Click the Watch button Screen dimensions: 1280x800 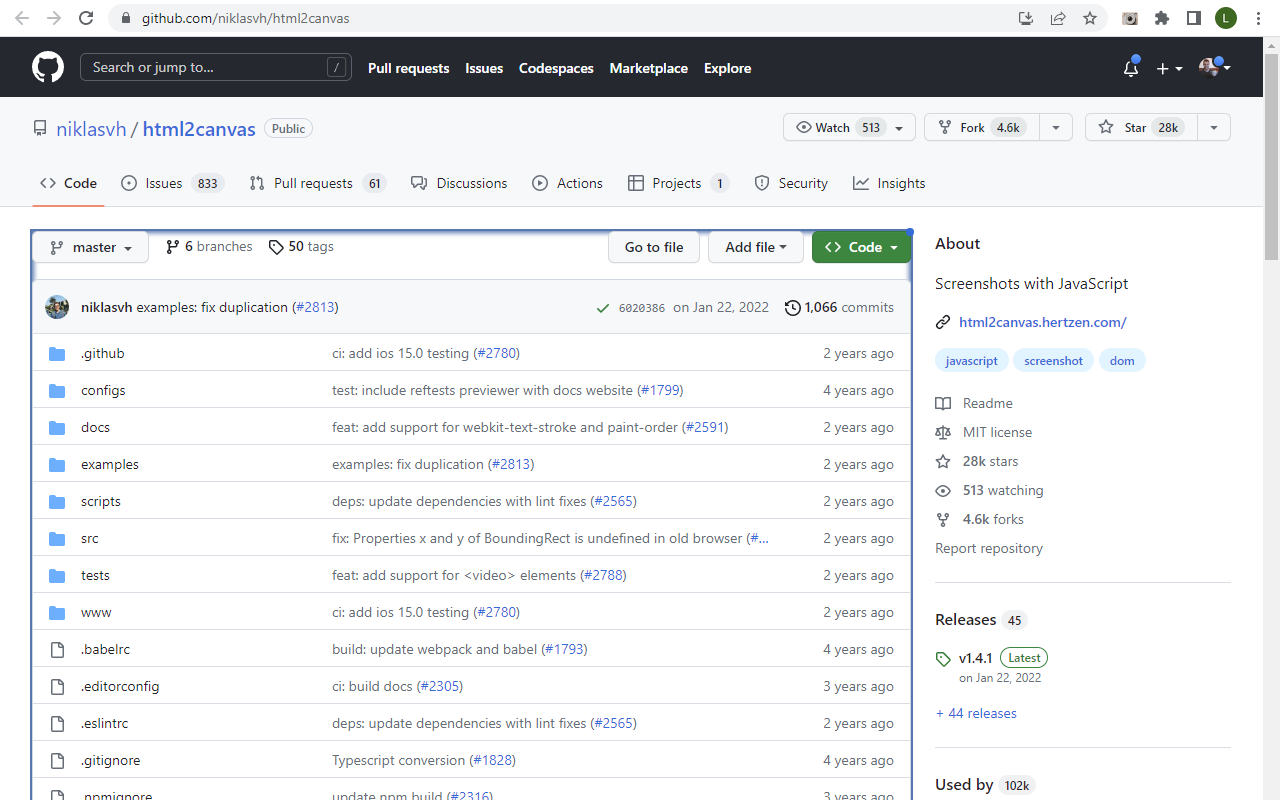tap(849, 127)
